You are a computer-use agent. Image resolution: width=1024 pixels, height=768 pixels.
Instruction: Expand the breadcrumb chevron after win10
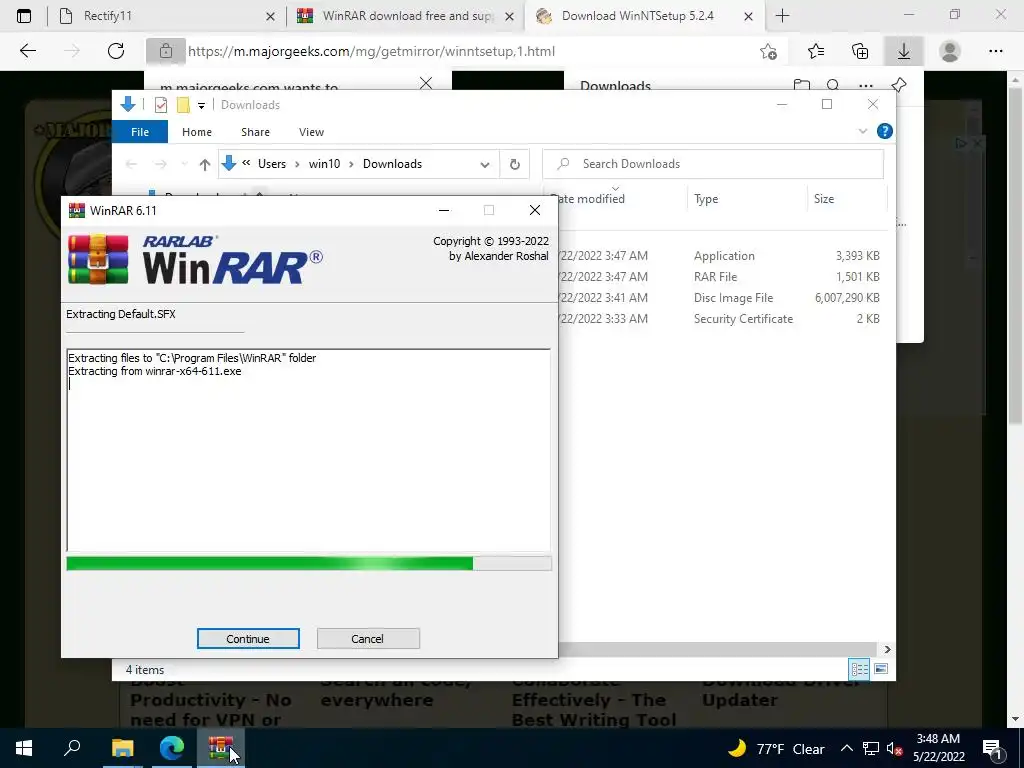(x=351, y=164)
